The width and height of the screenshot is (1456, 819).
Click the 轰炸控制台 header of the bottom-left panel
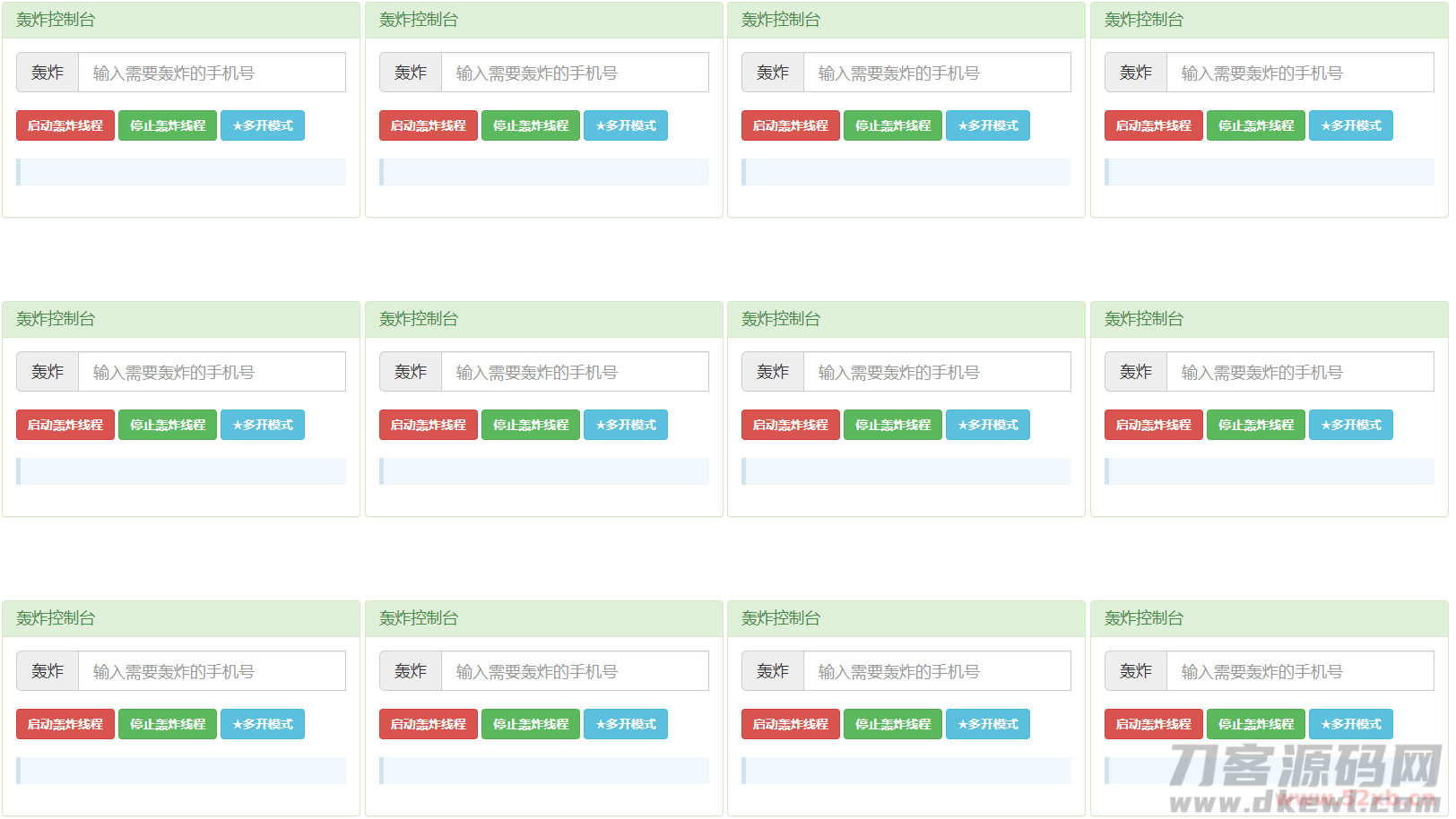pyautogui.click(x=56, y=618)
